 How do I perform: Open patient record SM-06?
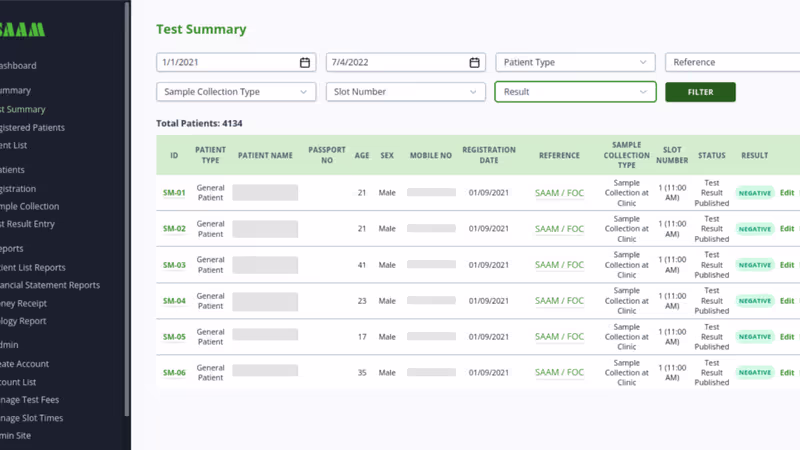[174, 372]
